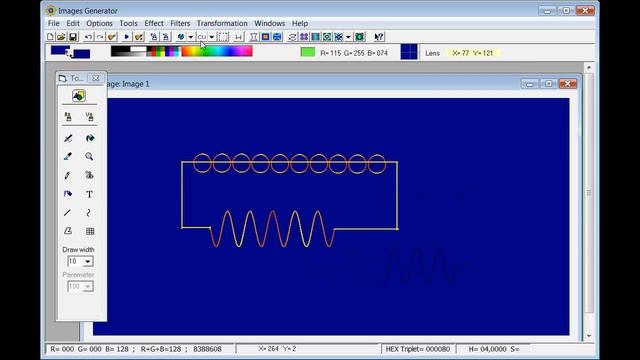
Task: Select the Eyedropper color picker tool
Action: (x=68, y=156)
